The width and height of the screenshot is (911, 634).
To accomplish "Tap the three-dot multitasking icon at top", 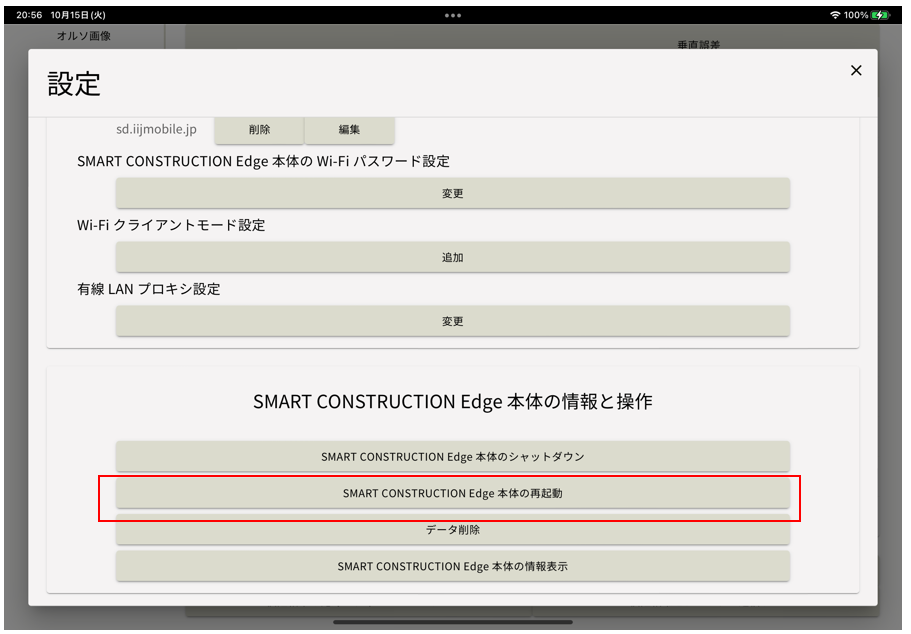I will 453,16.
